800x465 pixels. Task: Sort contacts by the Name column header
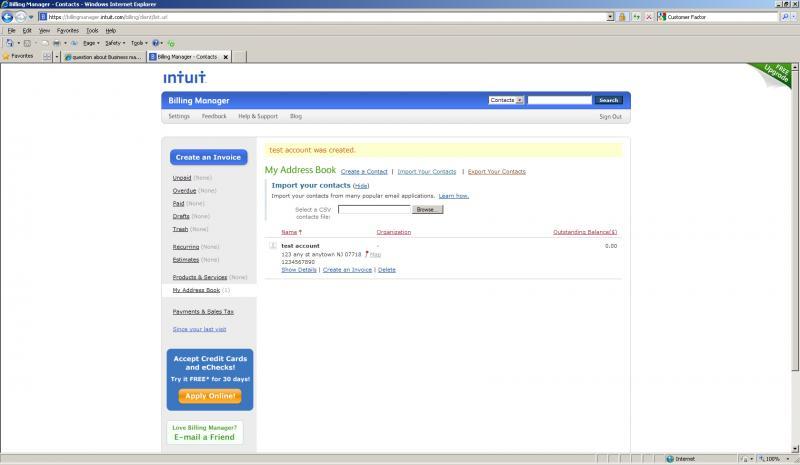(289, 232)
